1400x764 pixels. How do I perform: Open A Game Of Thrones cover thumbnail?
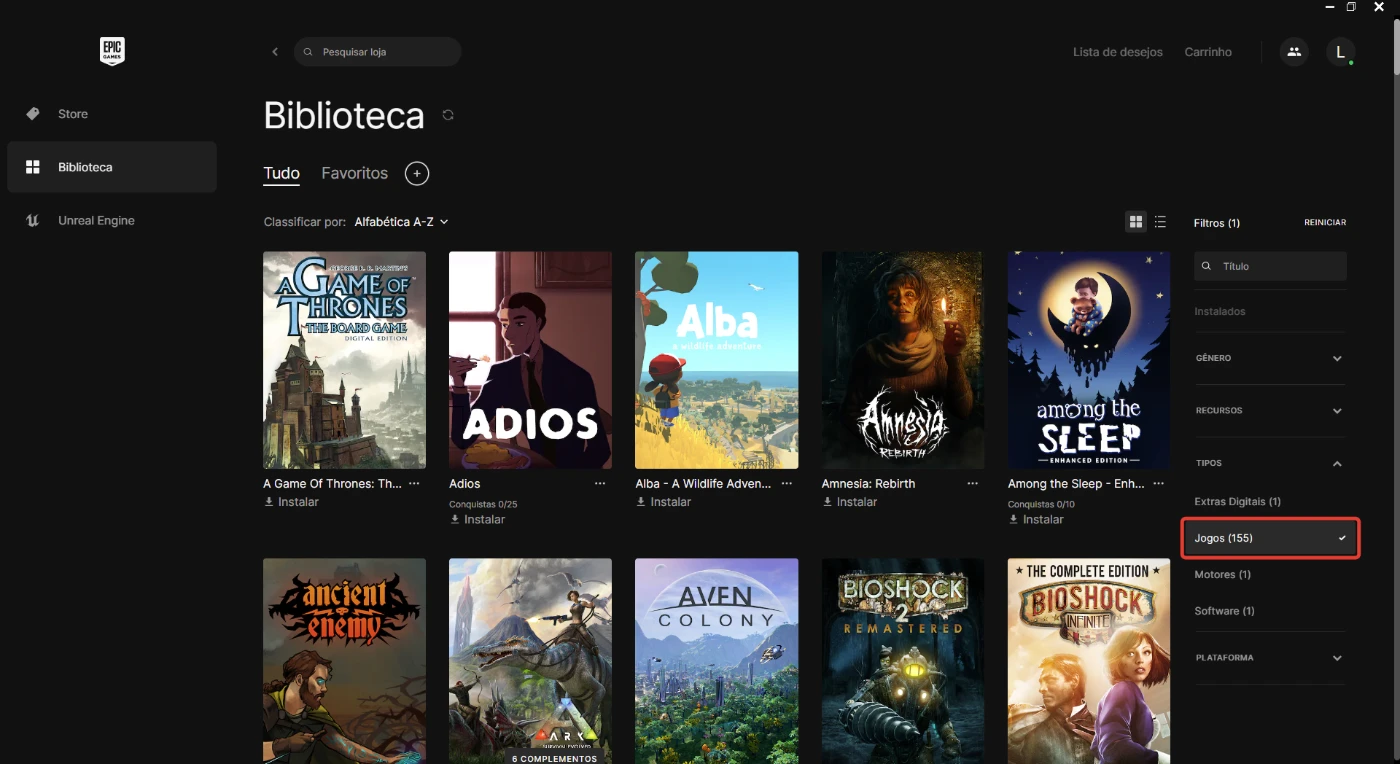click(344, 360)
